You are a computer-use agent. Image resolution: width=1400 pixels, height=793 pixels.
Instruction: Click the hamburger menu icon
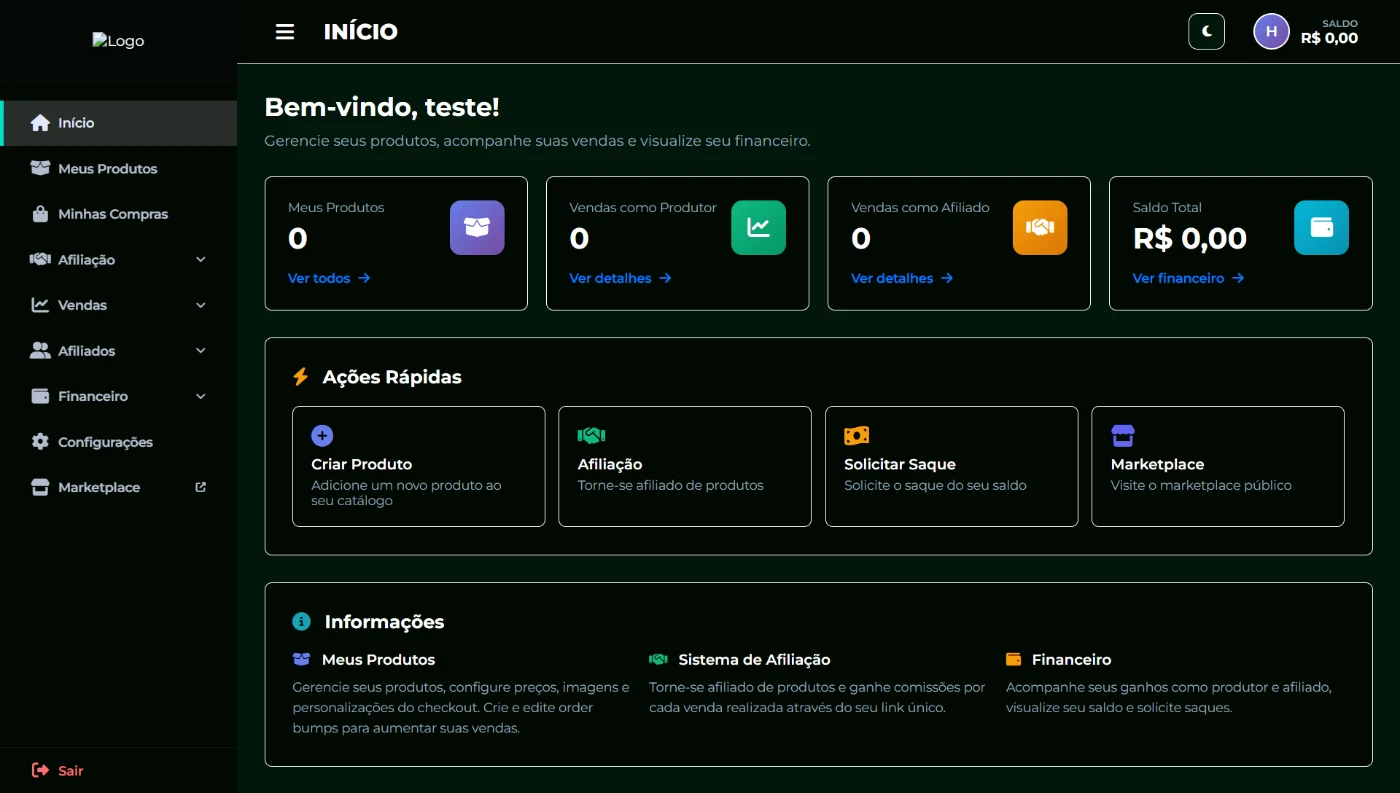coord(285,32)
